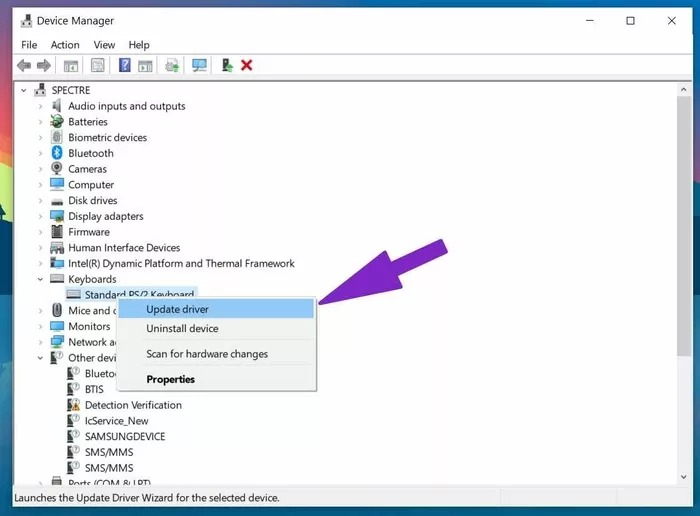
Task: Open Properties from the context menu
Action: 170,379
